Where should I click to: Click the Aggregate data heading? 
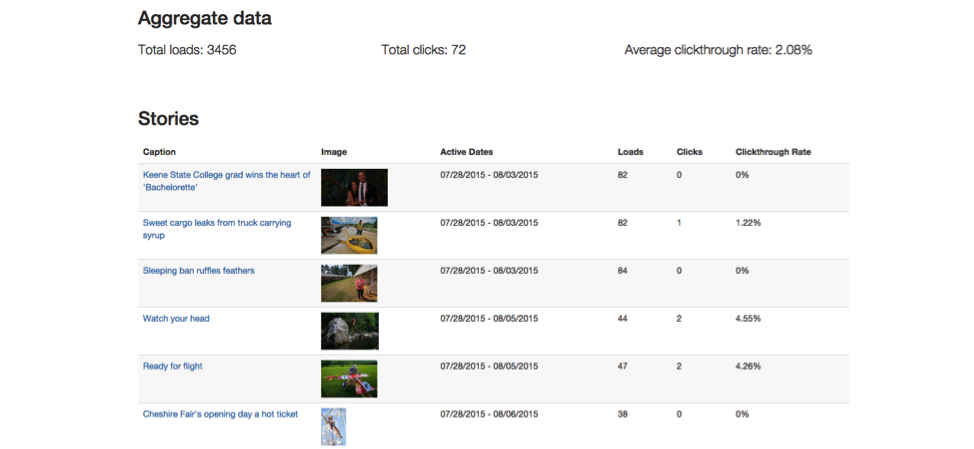204,19
